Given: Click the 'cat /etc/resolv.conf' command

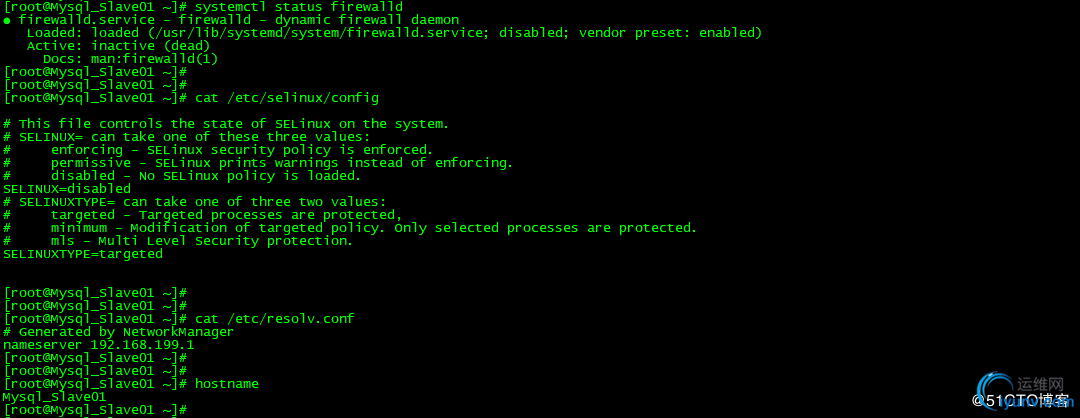Looking at the screenshot, I should click(274, 319).
